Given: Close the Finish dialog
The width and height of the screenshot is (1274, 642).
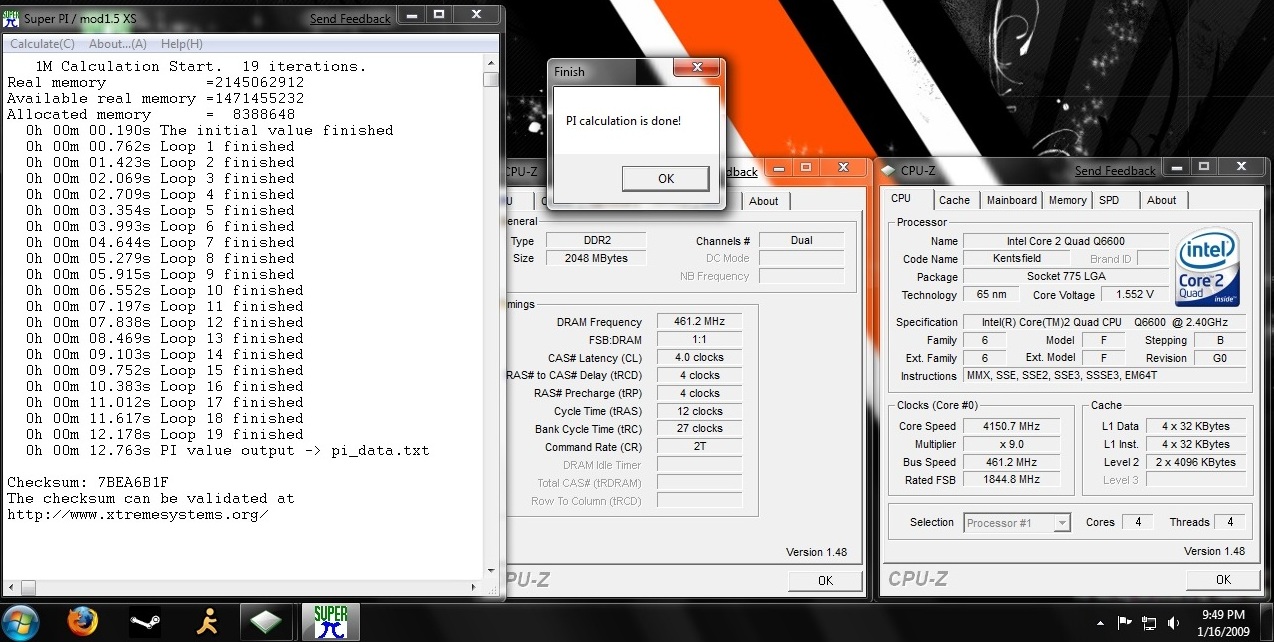Looking at the screenshot, I should point(695,67).
